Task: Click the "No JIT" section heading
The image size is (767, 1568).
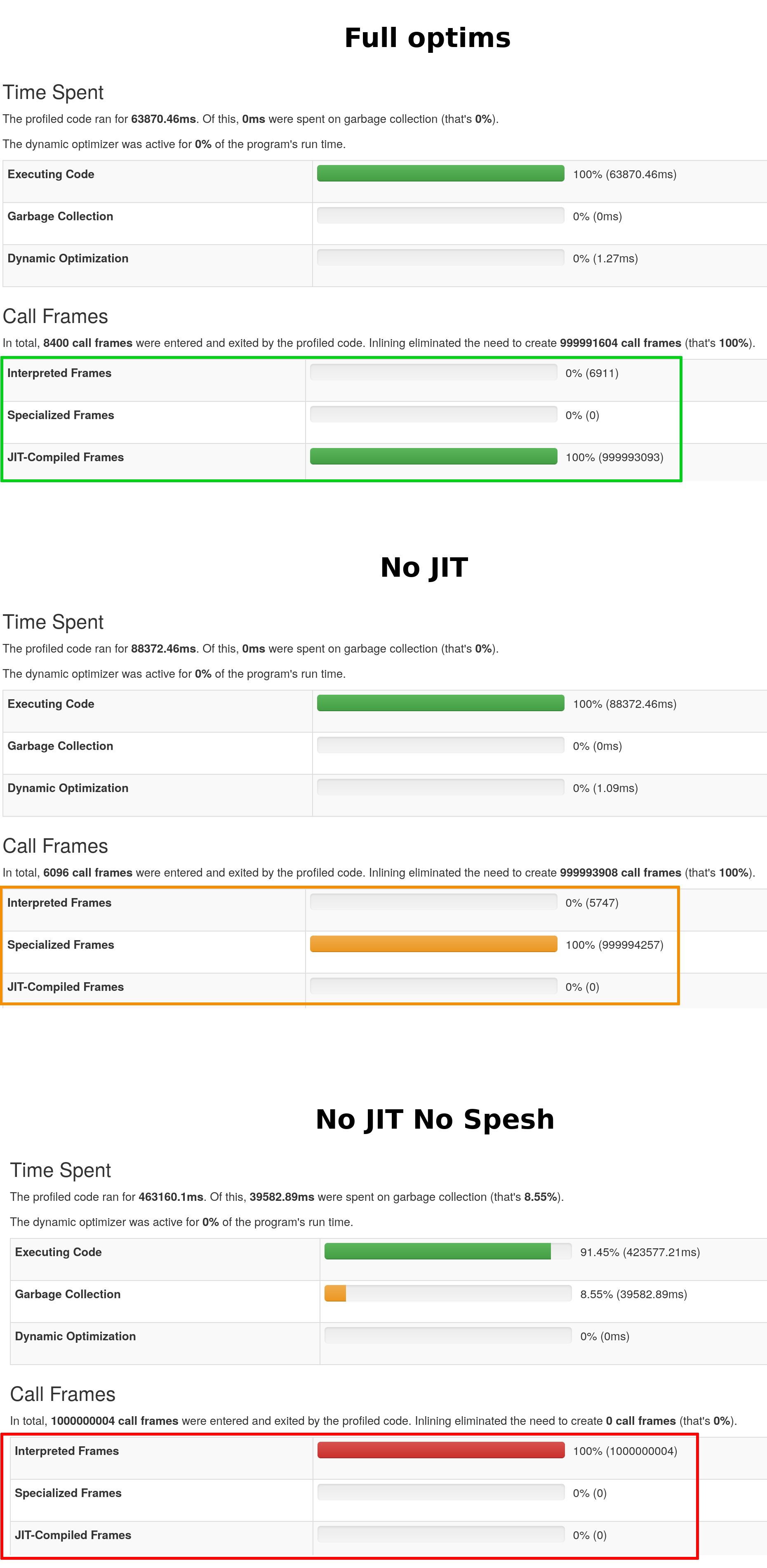Action: 424,567
